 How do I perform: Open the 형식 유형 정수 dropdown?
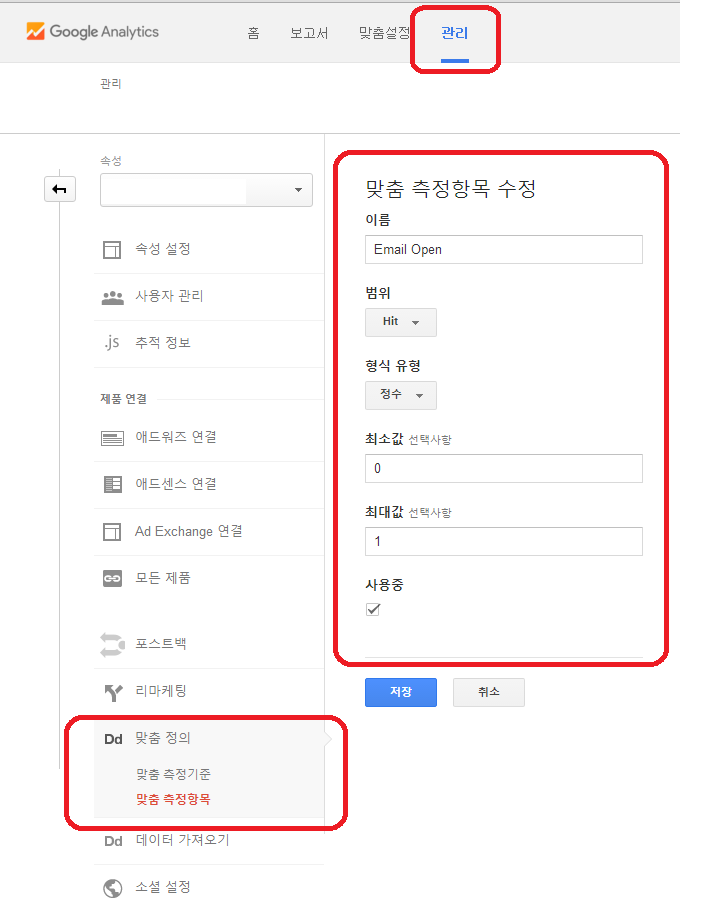pyautogui.click(x=401, y=395)
